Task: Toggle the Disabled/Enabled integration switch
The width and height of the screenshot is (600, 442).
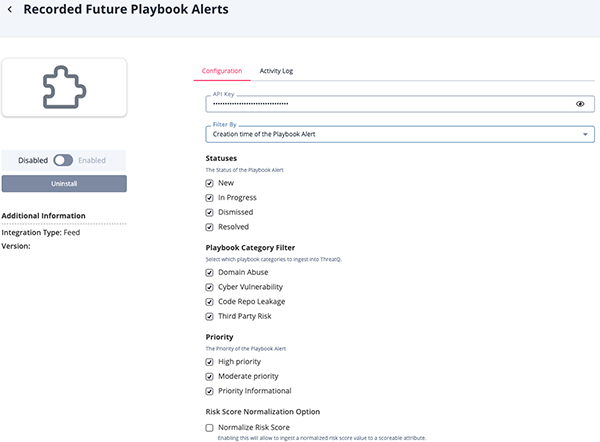Action: click(64, 160)
